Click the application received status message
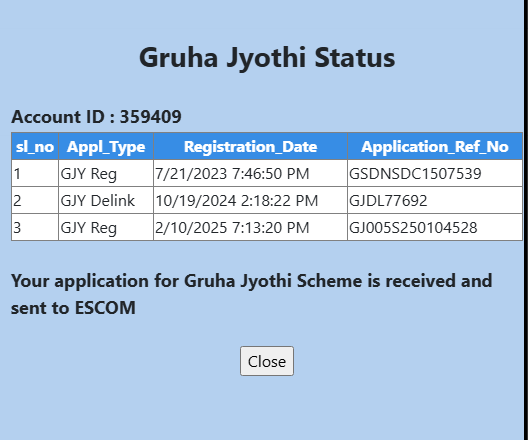 coord(252,294)
